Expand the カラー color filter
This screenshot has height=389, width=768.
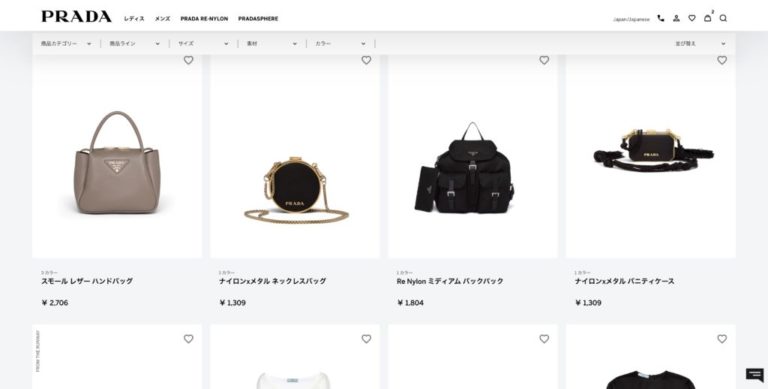pos(340,44)
